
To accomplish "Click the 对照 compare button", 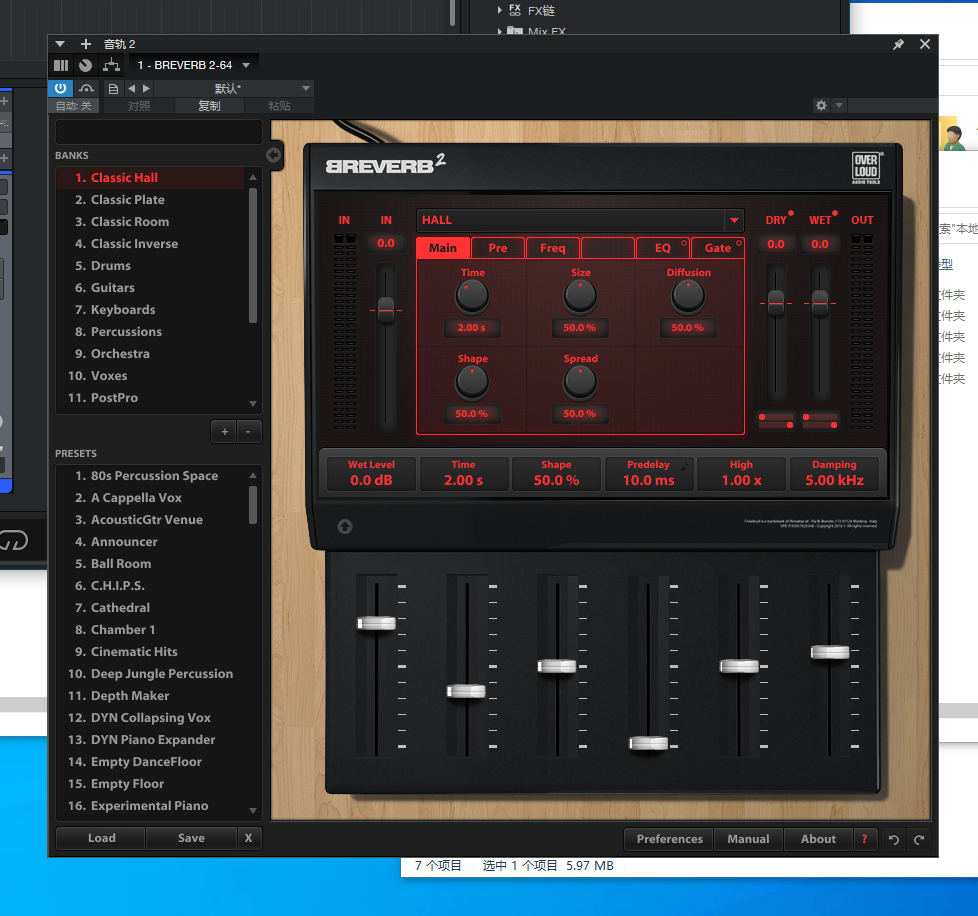I will click(x=138, y=106).
